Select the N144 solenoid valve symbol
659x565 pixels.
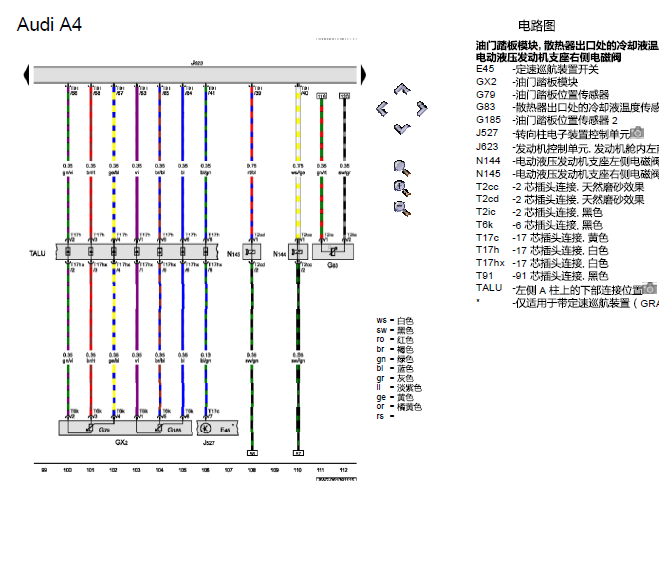pyautogui.click(x=298, y=252)
